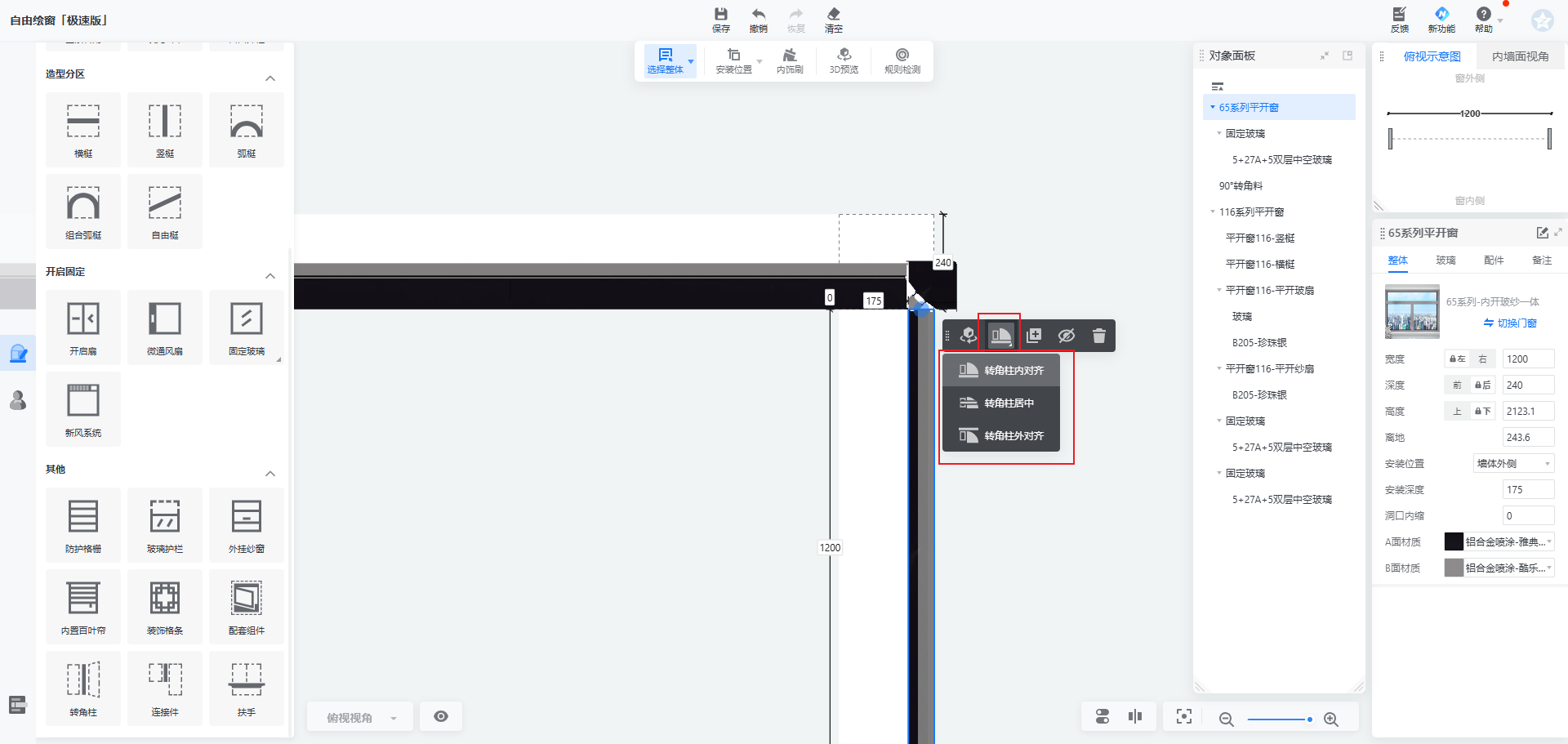Open the installation position dropdown (墙体外侧)
The width and height of the screenshot is (1568, 744).
pos(1513,464)
